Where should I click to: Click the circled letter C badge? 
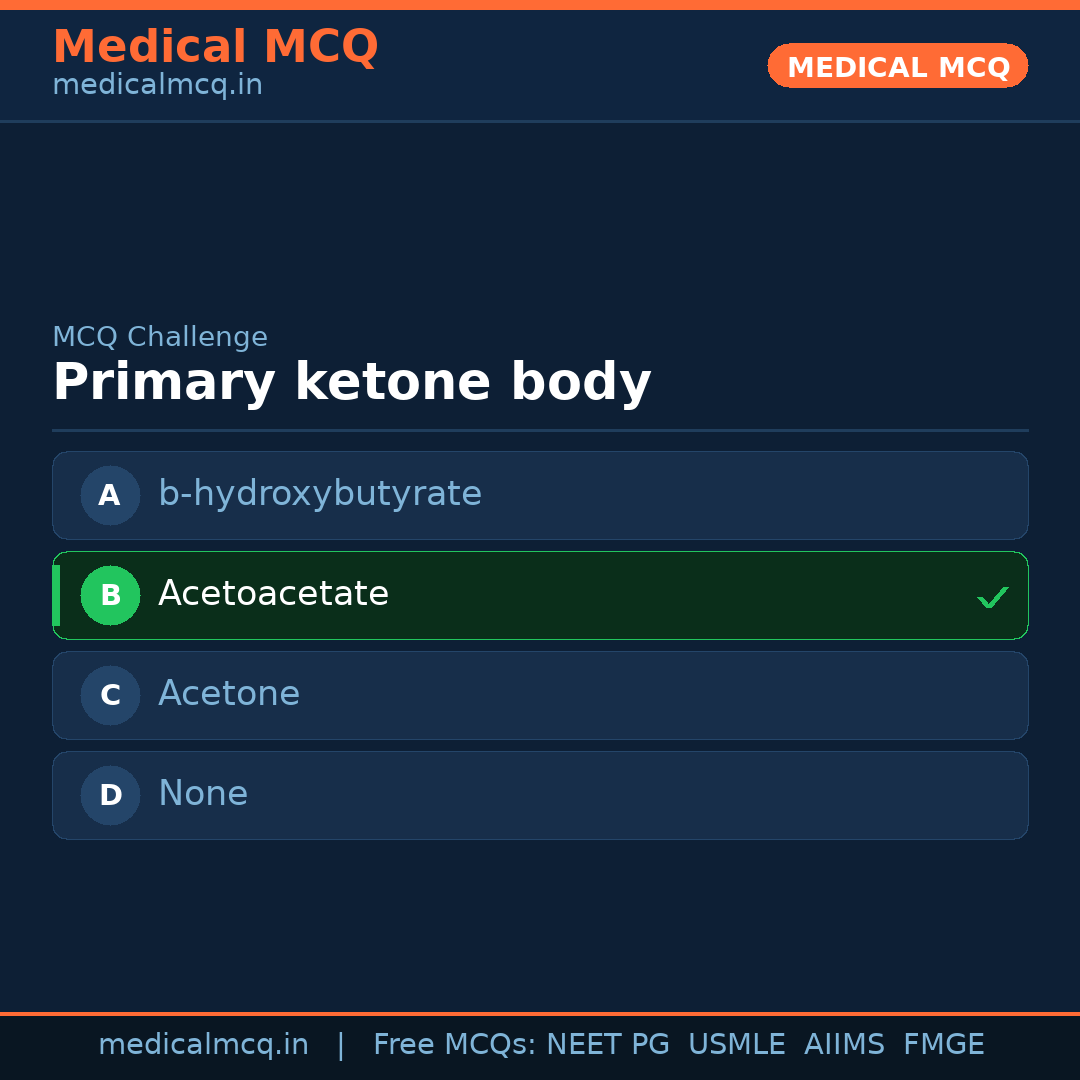click(x=110, y=695)
